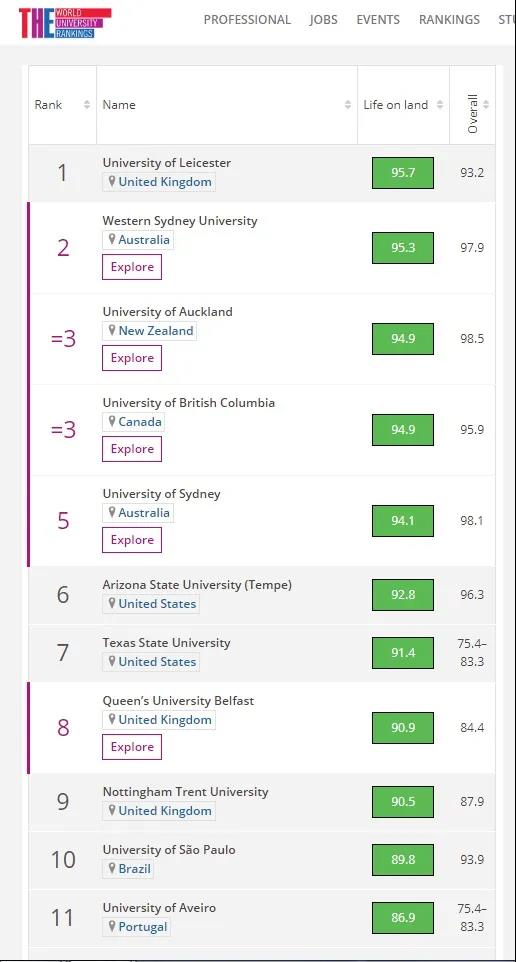Sort by the Overall column arrows
The width and height of the screenshot is (516, 962).
tap(485, 105)
